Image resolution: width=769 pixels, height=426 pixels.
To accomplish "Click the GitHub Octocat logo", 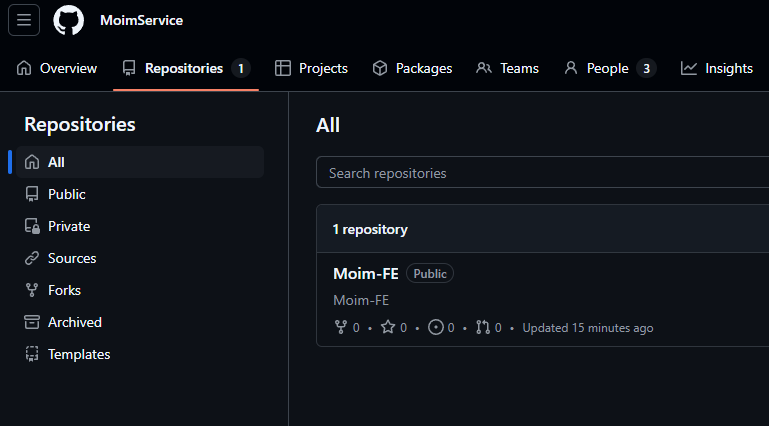I will click(69, 20).
